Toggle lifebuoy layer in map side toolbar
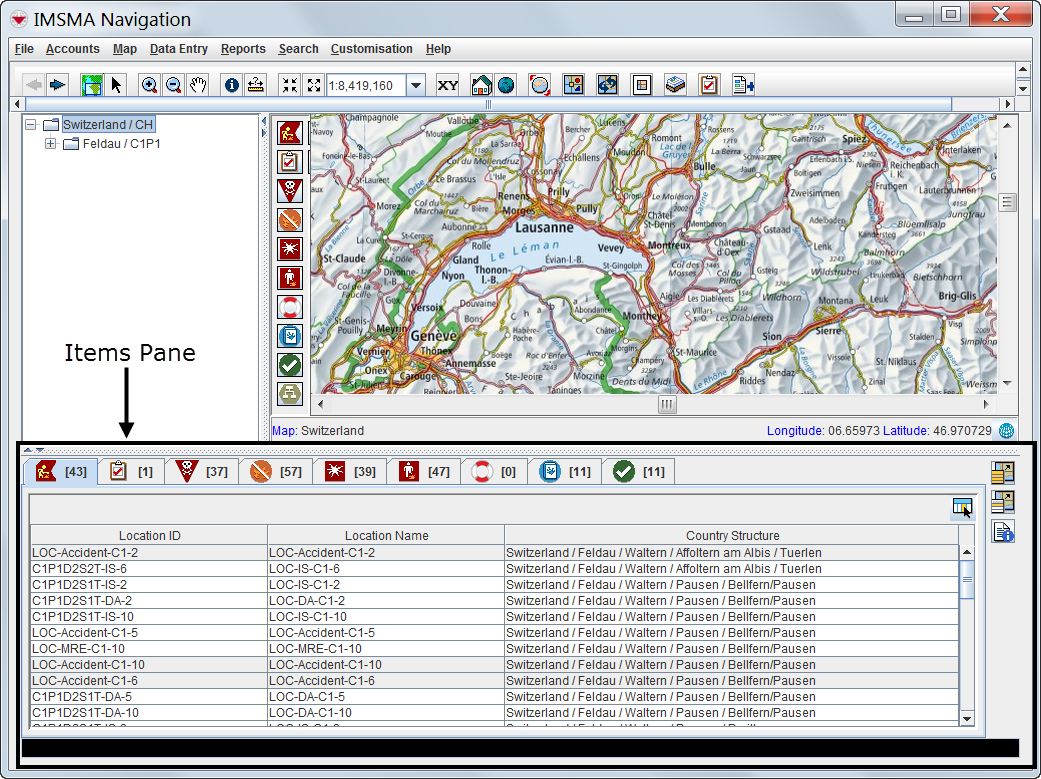This screenshot has height=779, width=1041. coord(289,307)
